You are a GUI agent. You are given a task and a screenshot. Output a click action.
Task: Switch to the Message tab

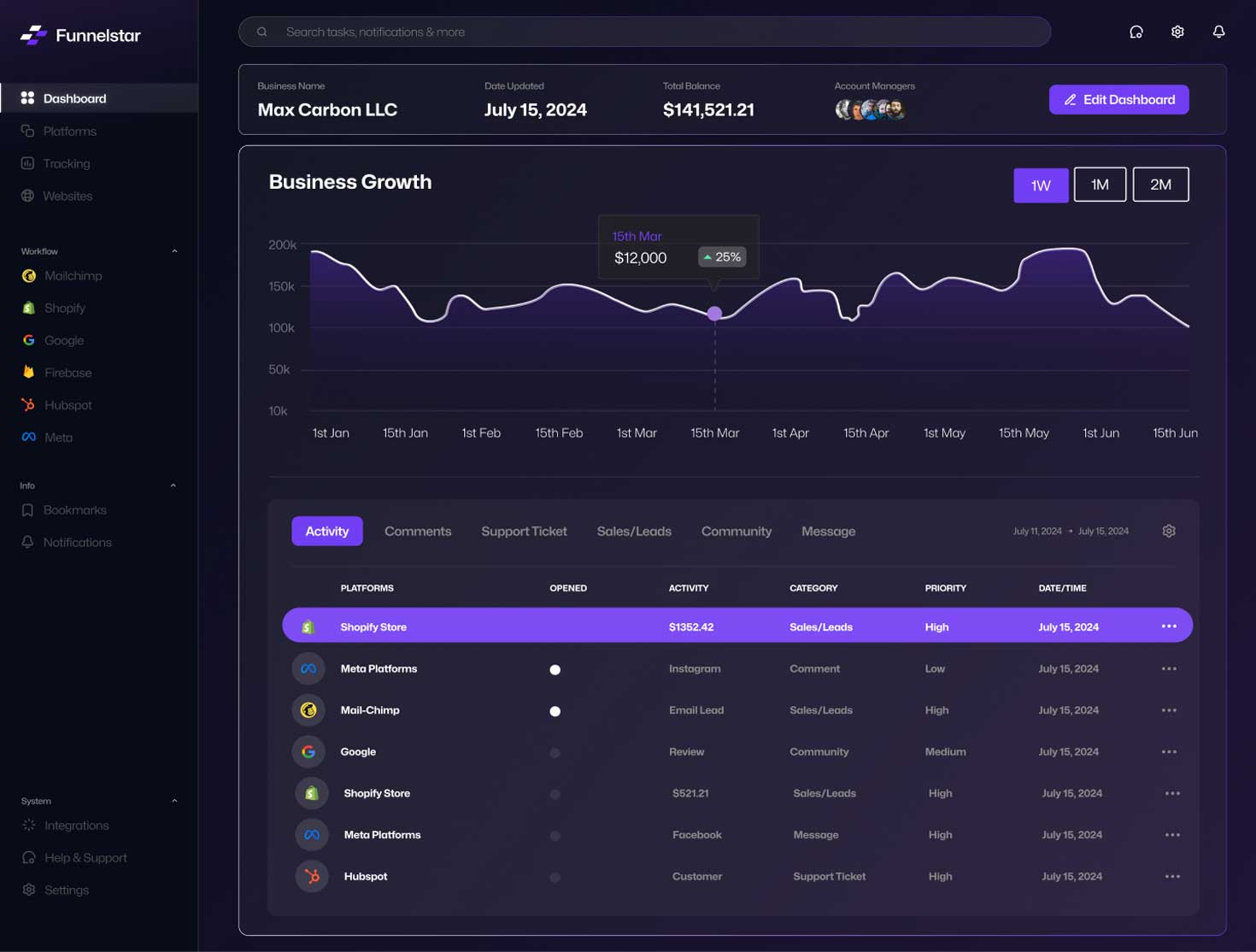coord(828,531)
